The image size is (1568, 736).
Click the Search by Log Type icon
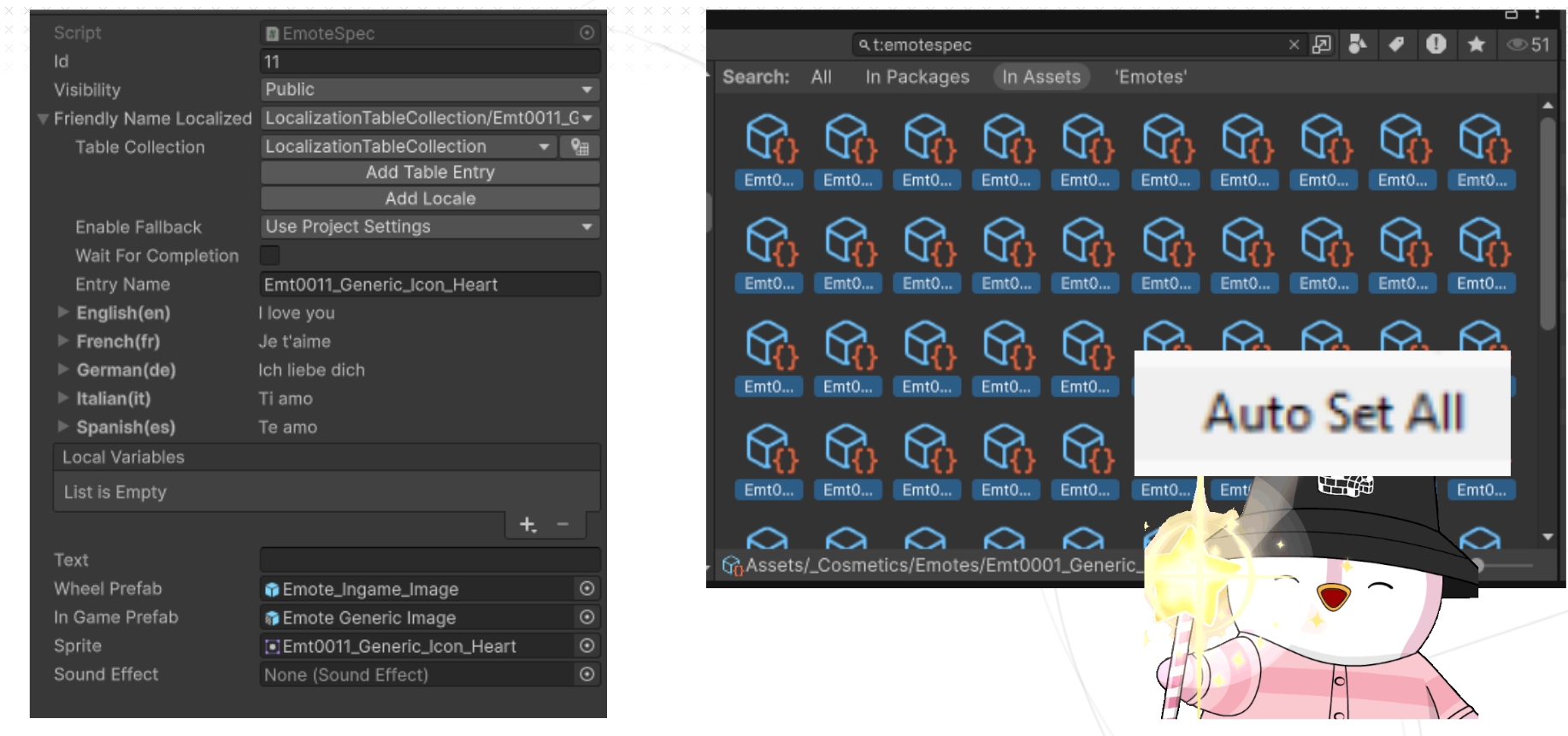click(1436, 44)
